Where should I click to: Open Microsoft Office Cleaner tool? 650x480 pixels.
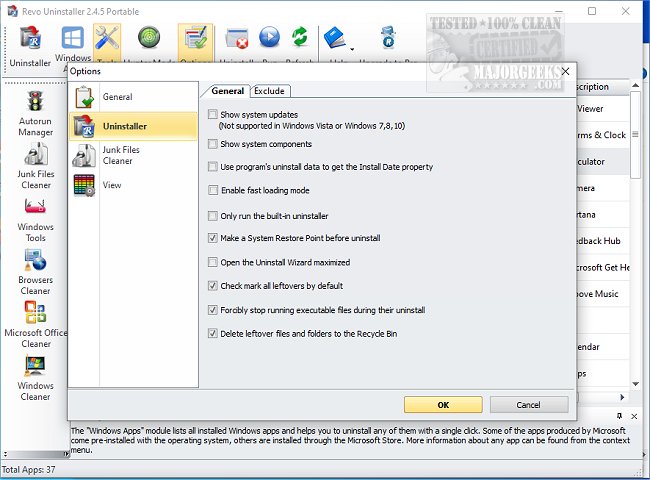tap(36, 325)
